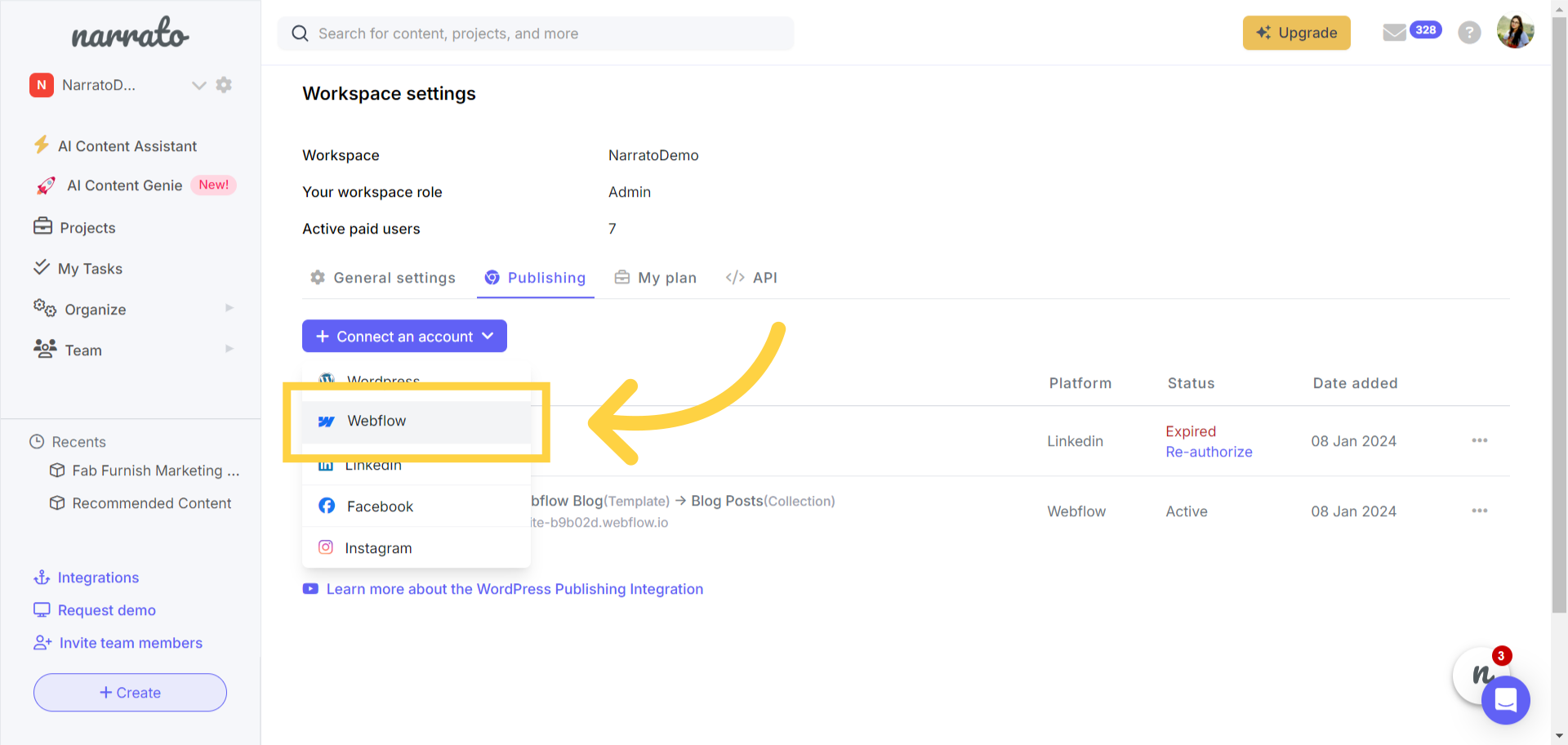The image size is (1568, 745).
Task: Switch to My plan tab
Action: point(656,278)
